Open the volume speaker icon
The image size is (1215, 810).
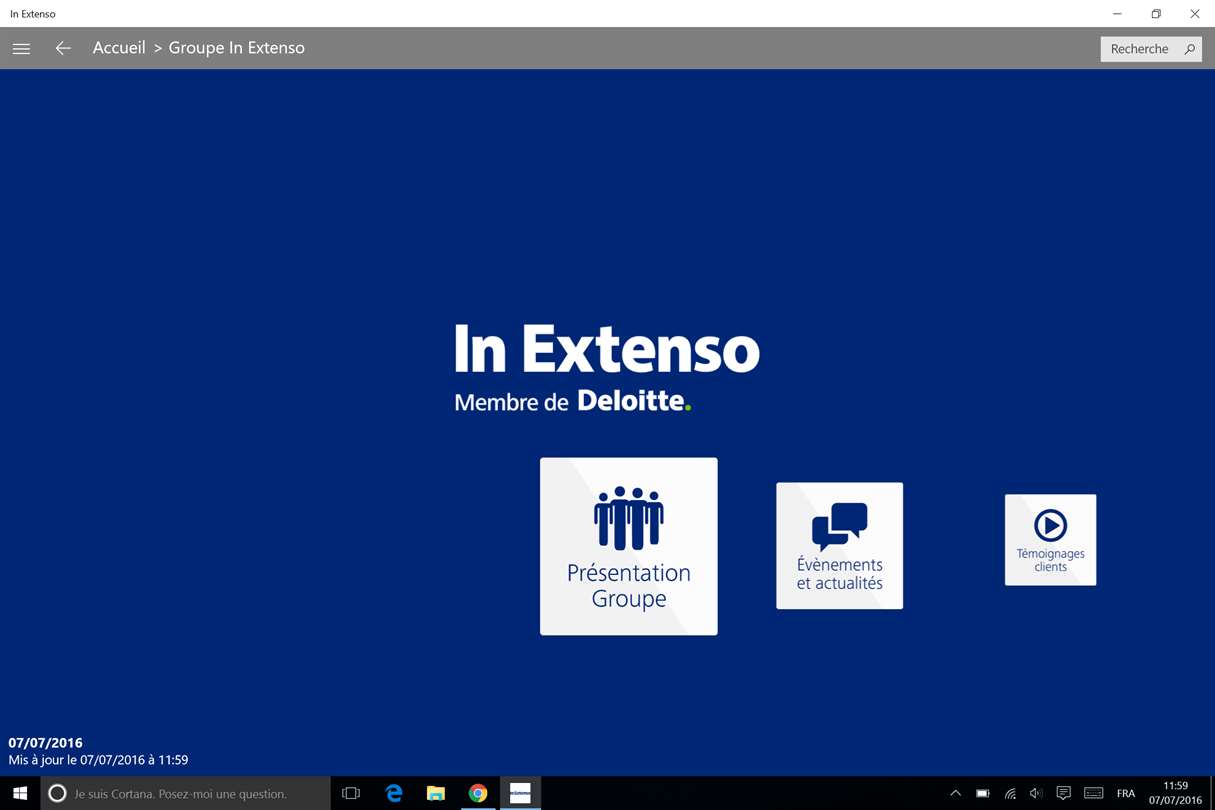(x=1036, y=793)
